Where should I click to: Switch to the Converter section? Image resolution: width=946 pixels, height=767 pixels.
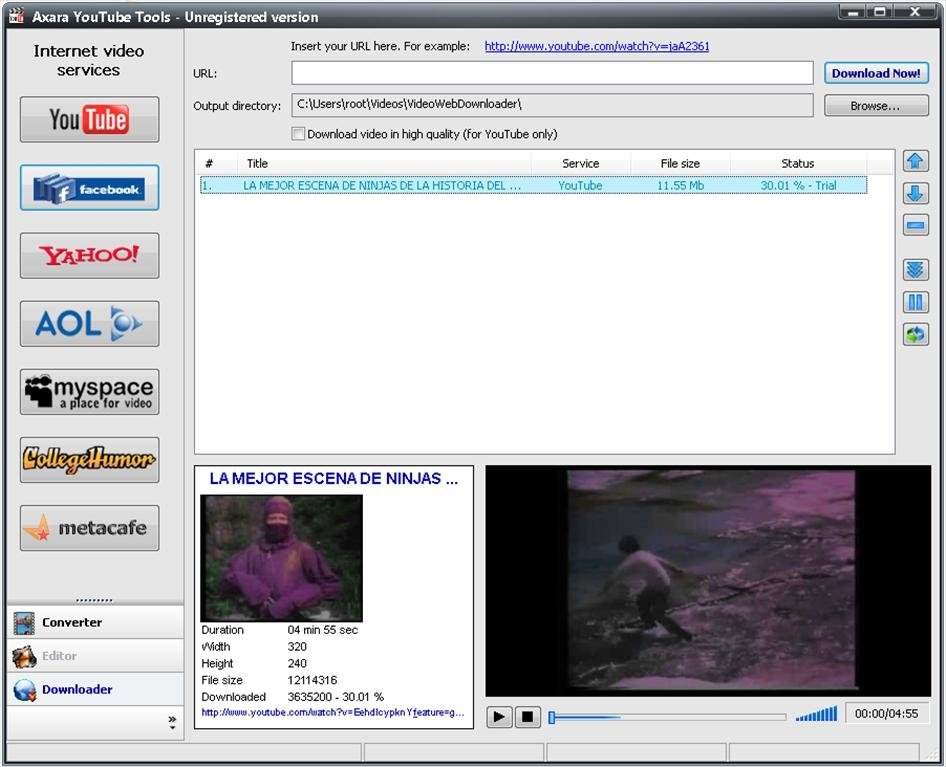click(x=95, y=623)
